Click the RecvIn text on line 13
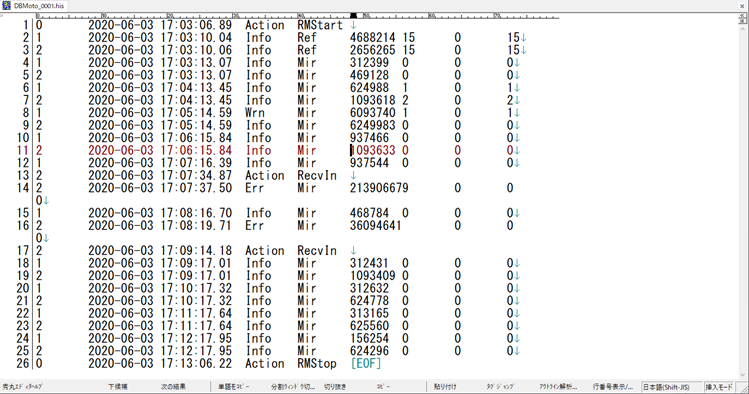This screenshot has width=749, height=394. coord(317,175)
